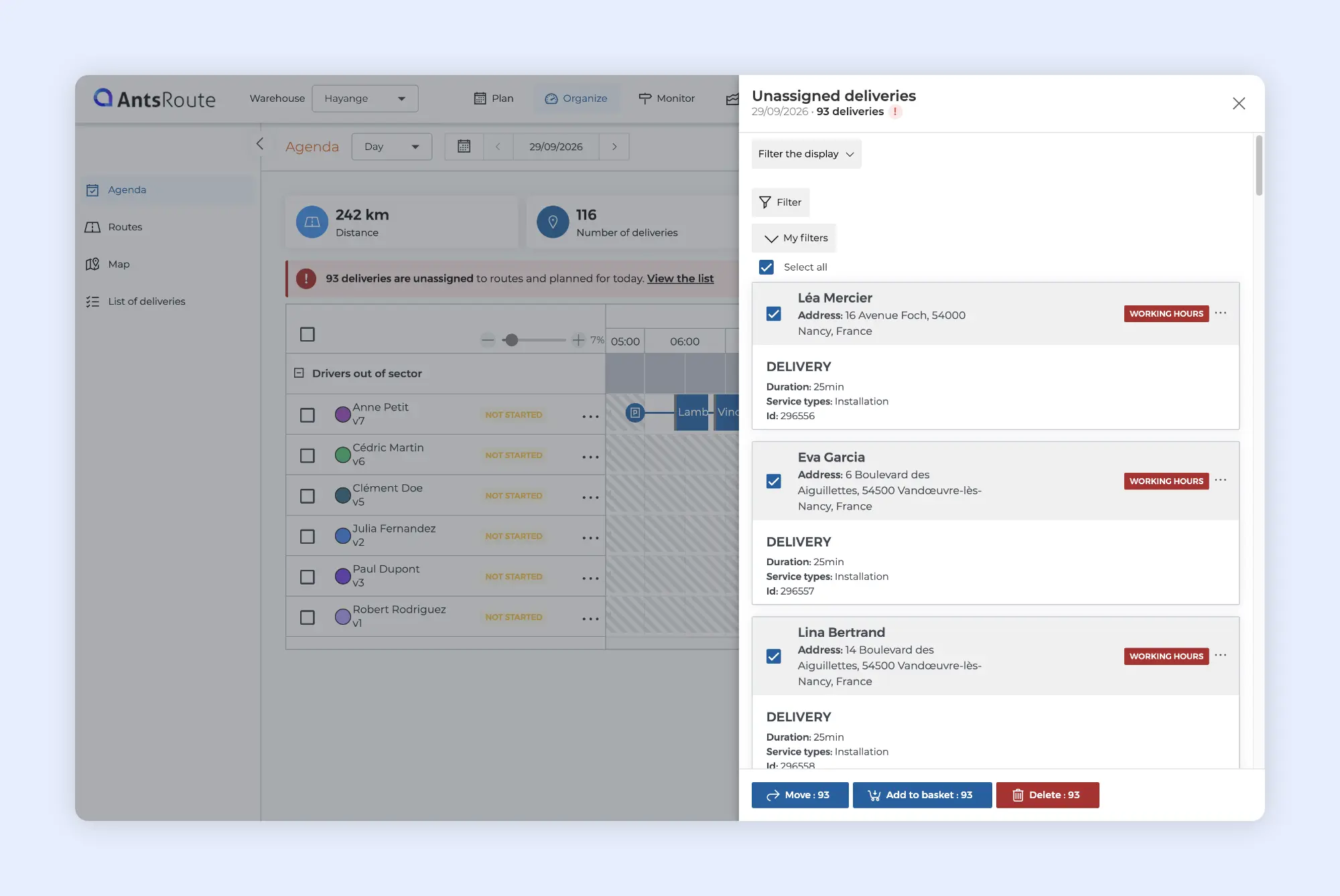Click Léa Mercier WORKING HOURS badge
Viewport: 1340px width, 896px height.
pyautogui.click(x=1166, y=313)
